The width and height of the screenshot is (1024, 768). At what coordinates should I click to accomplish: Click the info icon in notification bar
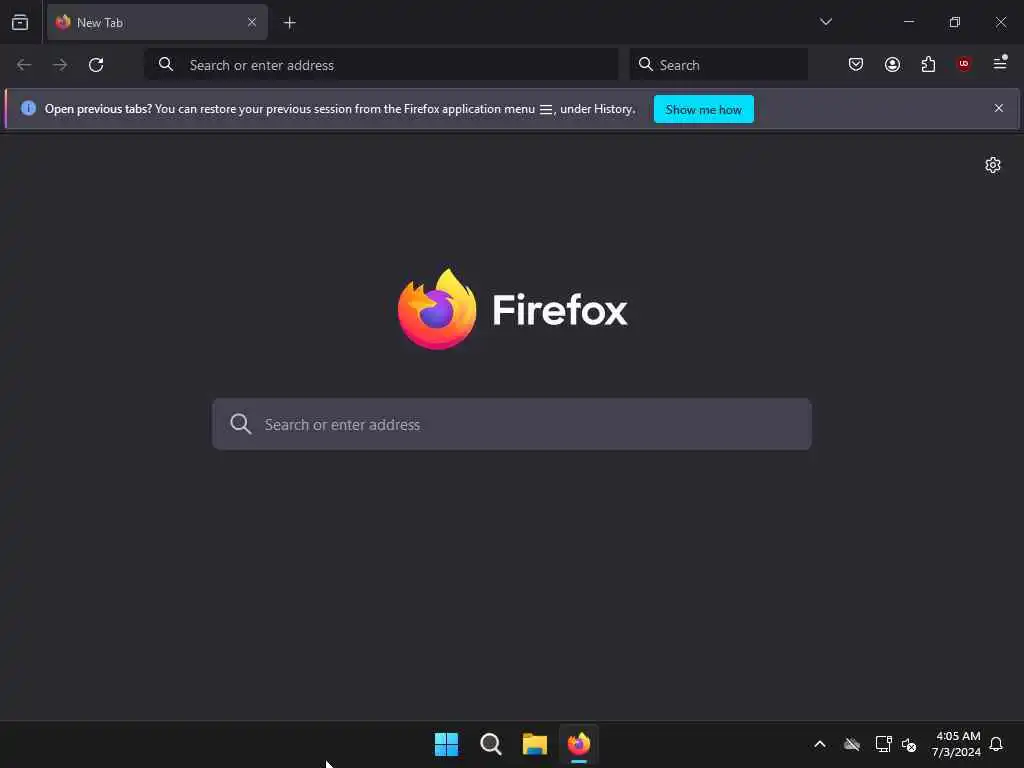tap(28, 108)
